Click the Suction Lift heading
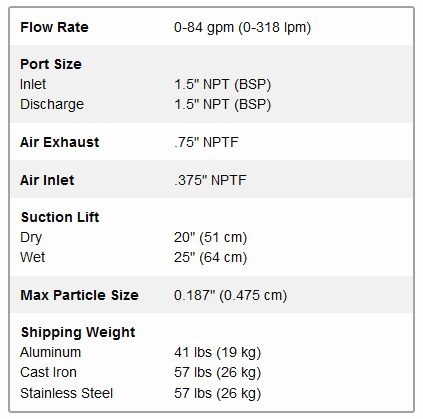423x419 pixels. coord(60,217)
